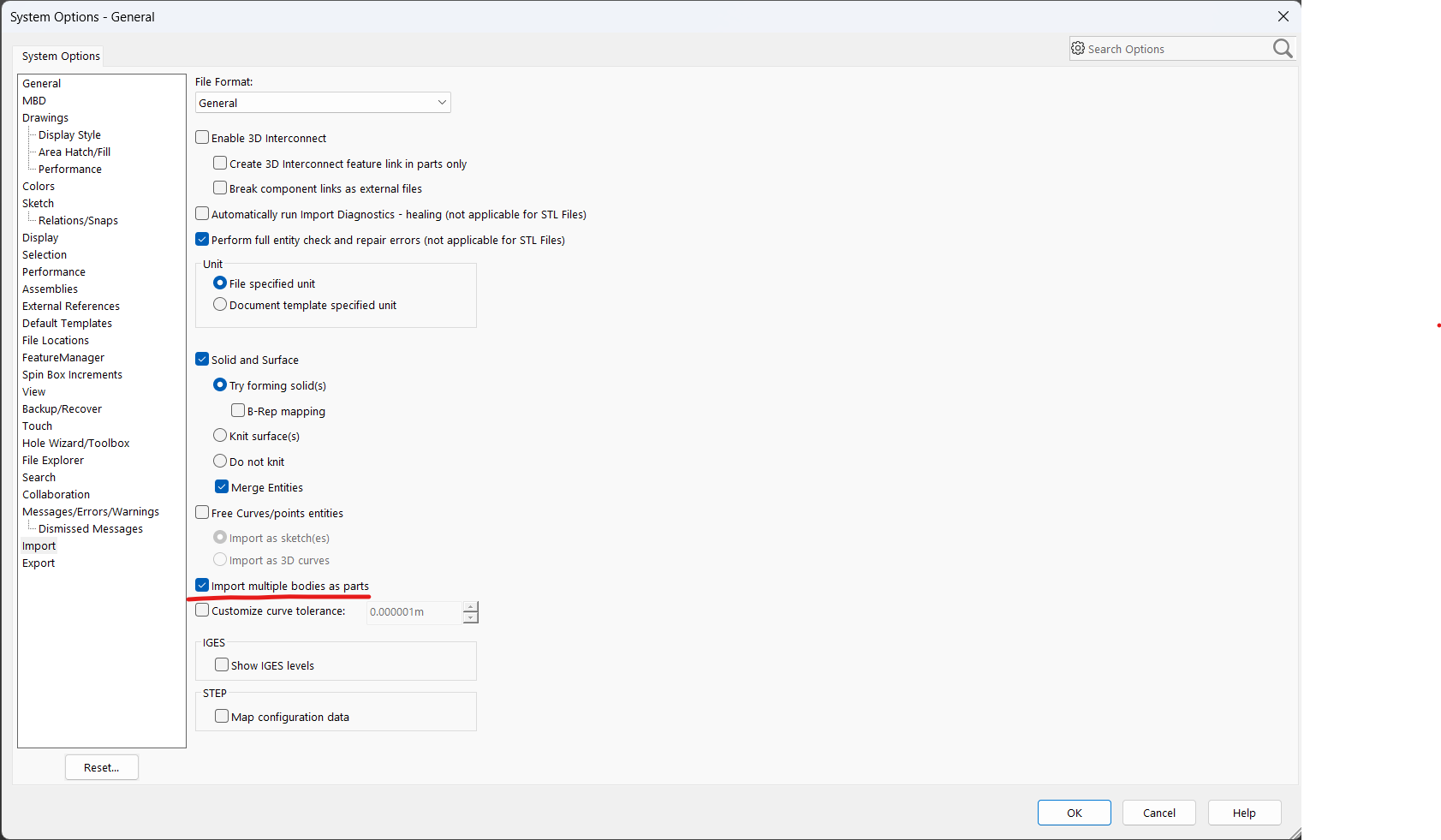Open Help for this dialog
The width and height of the screenshot is (1441, 840).
[1244, 813]
